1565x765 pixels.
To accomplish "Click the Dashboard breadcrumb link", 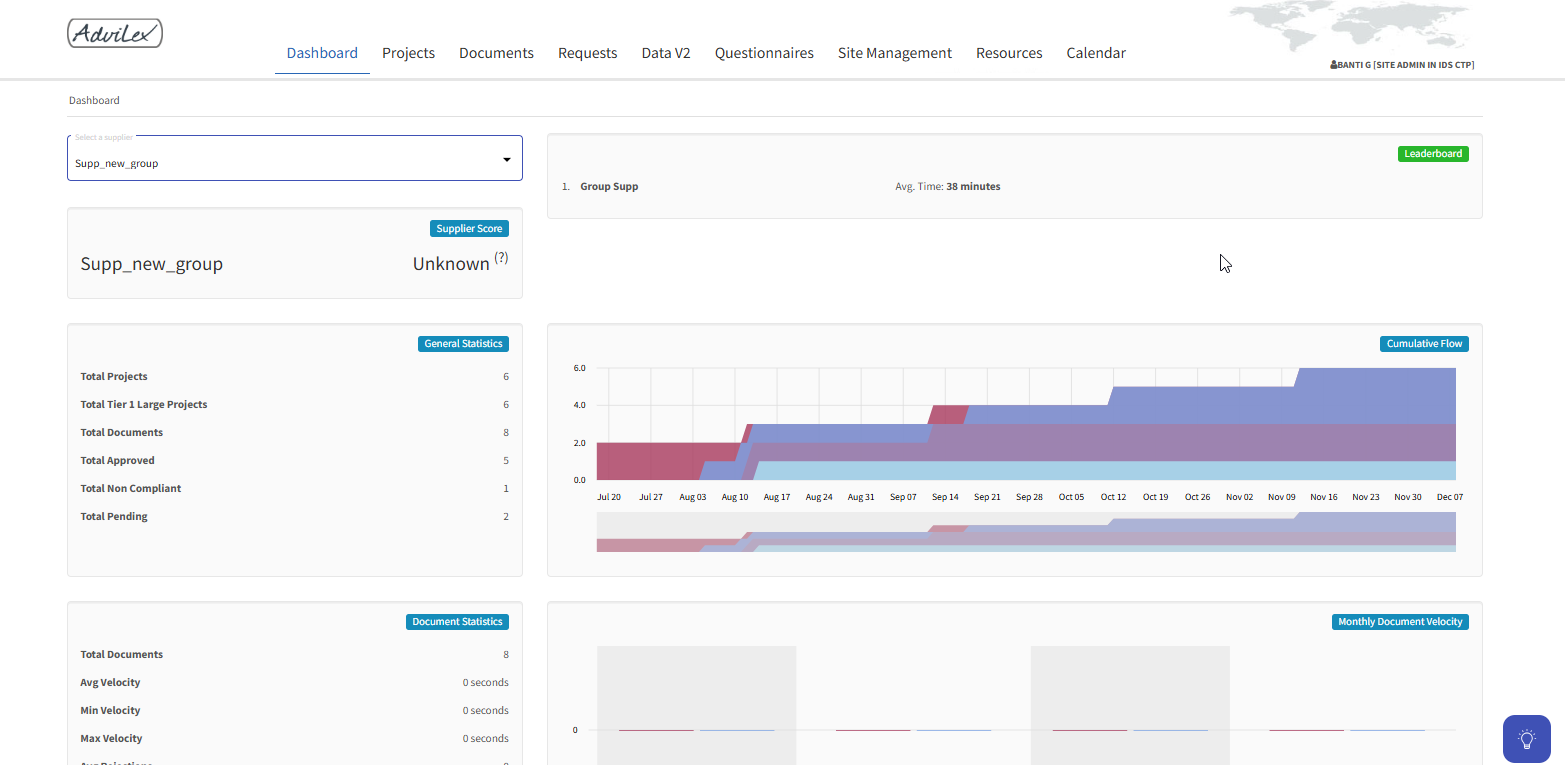I will click(x=94, y=101).
